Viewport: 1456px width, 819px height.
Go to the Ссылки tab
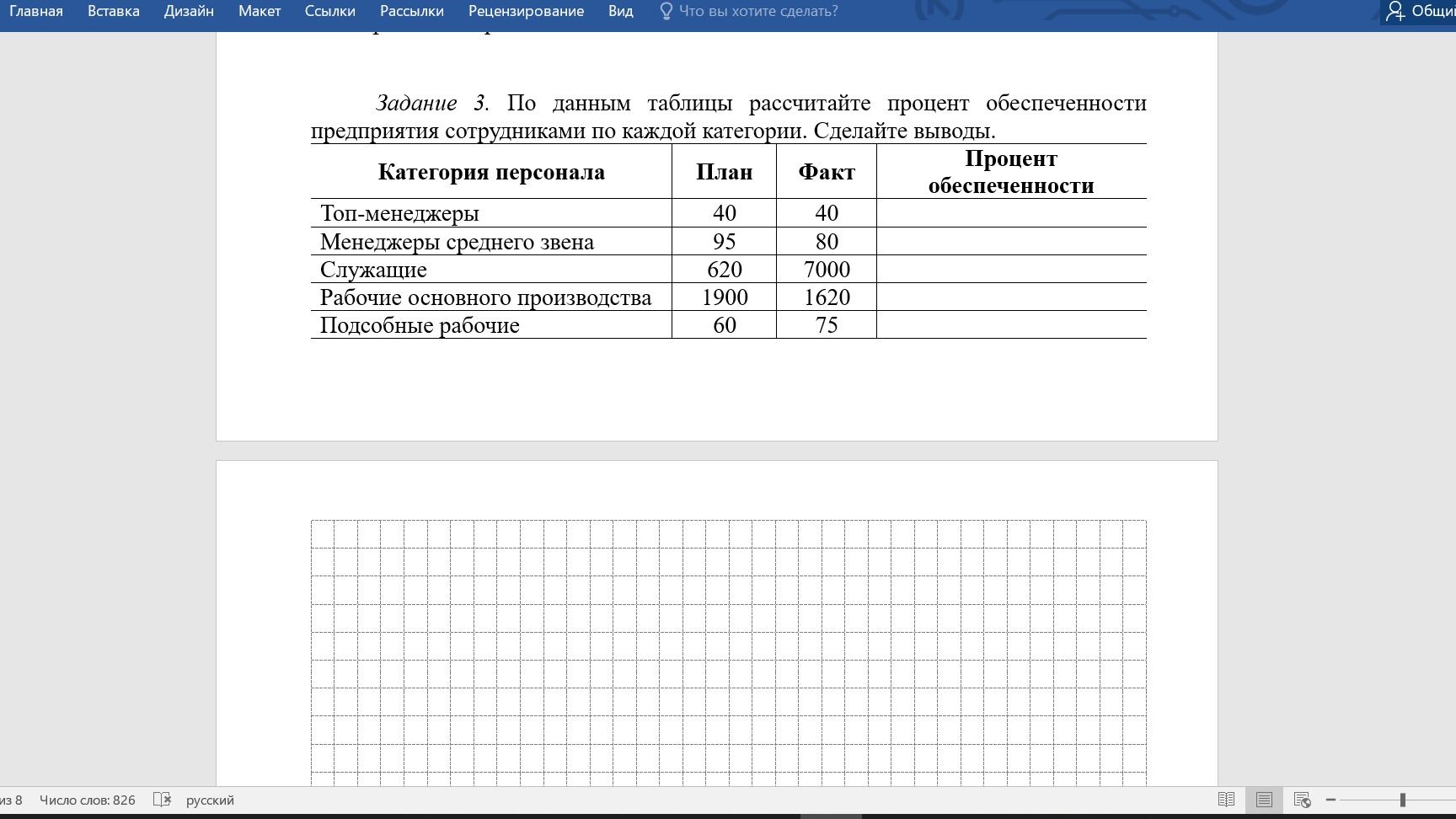(x=329, y=11)
